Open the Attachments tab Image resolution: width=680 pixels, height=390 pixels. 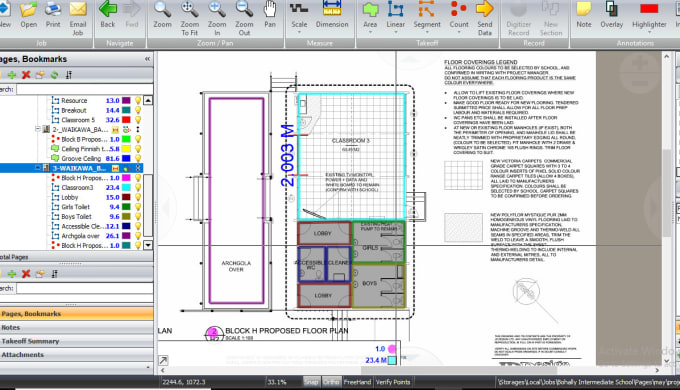pos(76,354)
